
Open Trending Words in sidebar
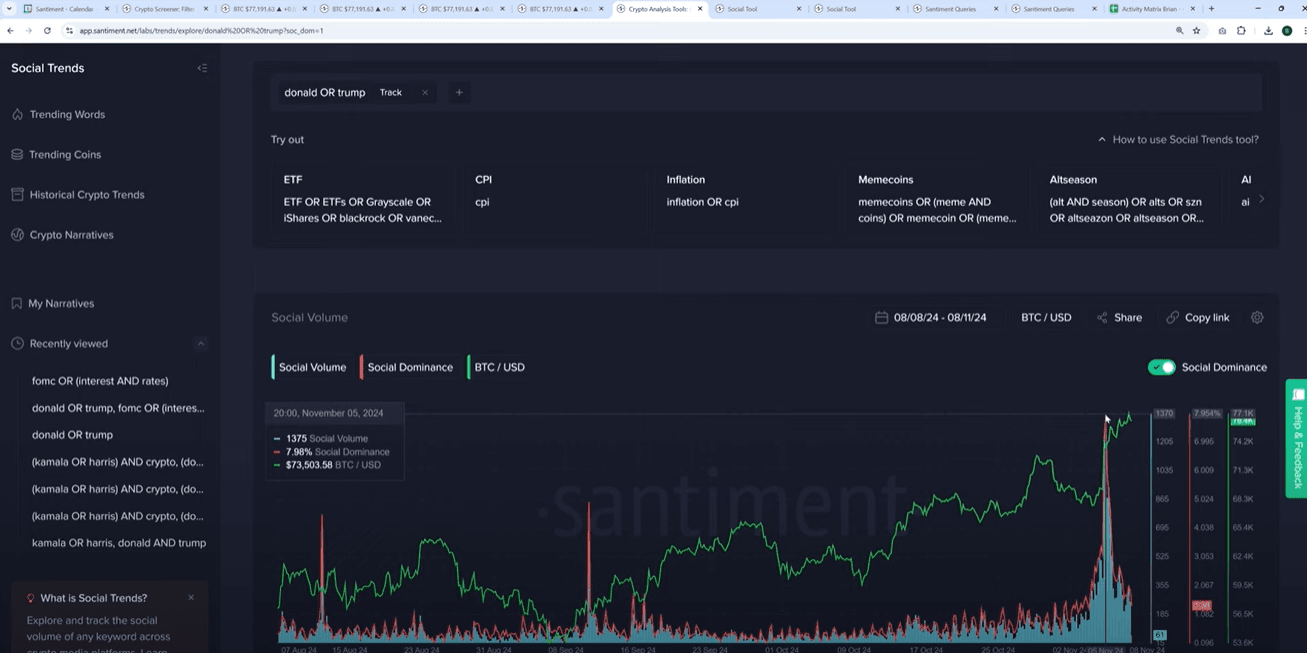(x=66, y=115)
